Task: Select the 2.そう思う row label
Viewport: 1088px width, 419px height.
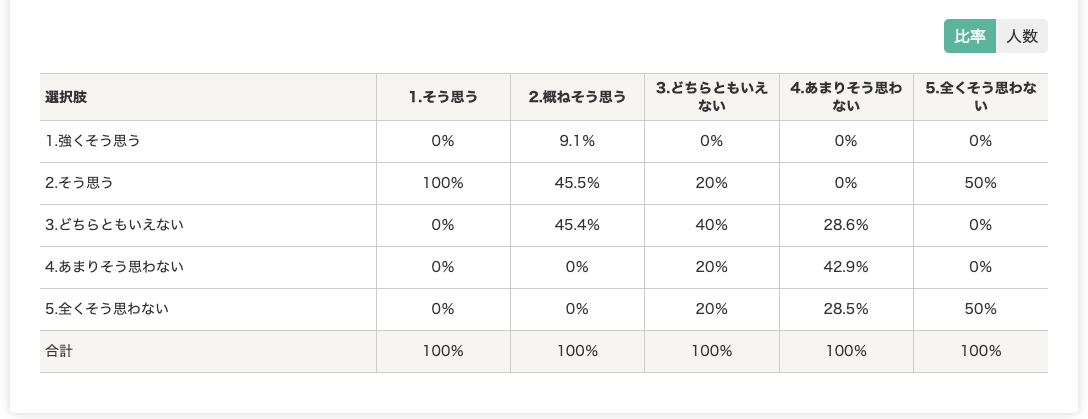Action: pyautogui.click(x=80, y=183)
